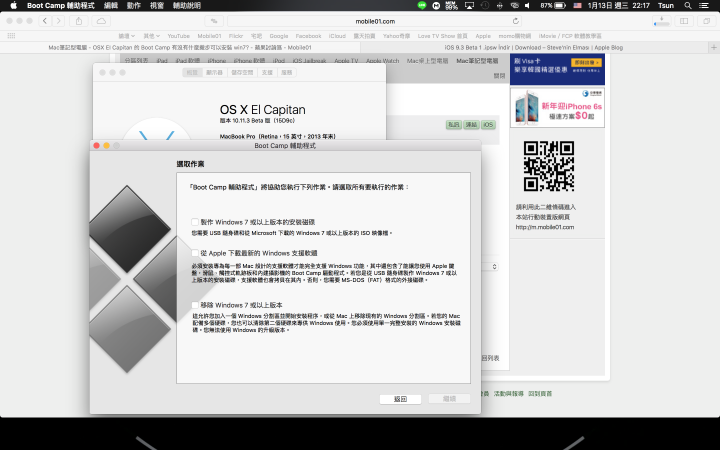Viewport: 720px width, 450px height.
Task: Click the iPhone 6s advertisement banner
Action: click(557, 107)
